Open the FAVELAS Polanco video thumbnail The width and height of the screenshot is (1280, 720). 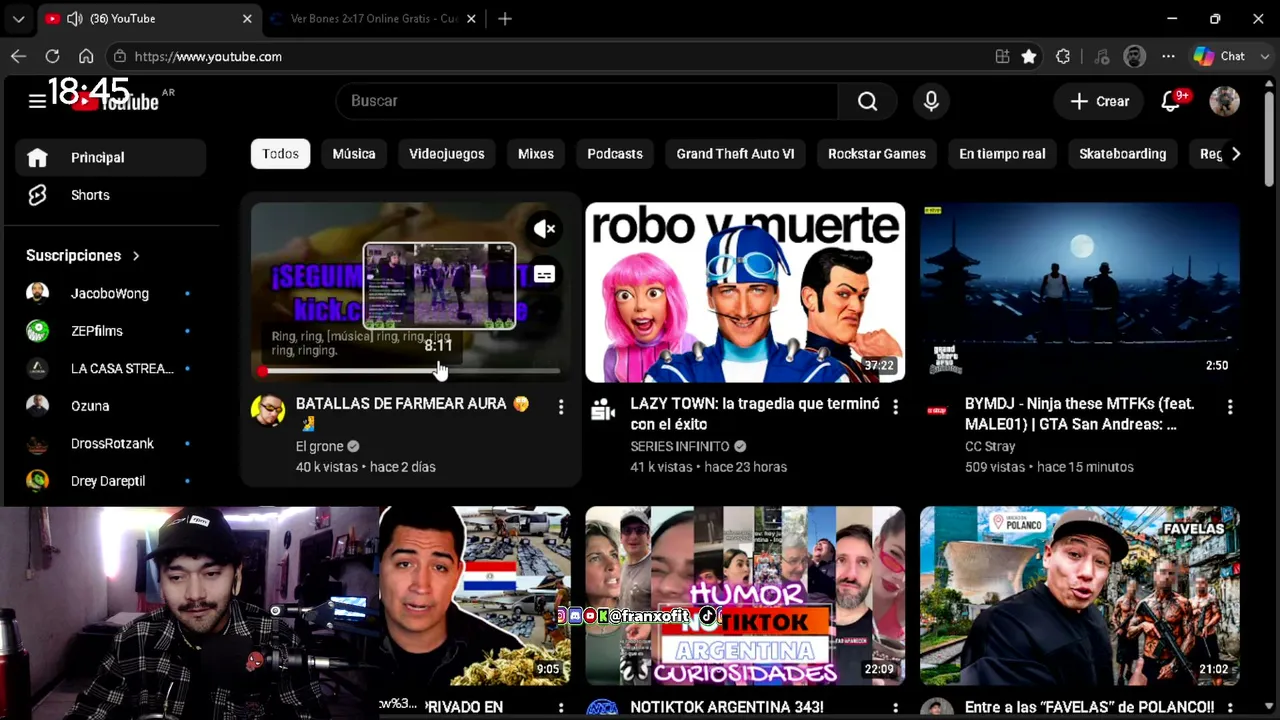tap(1080, 596)
